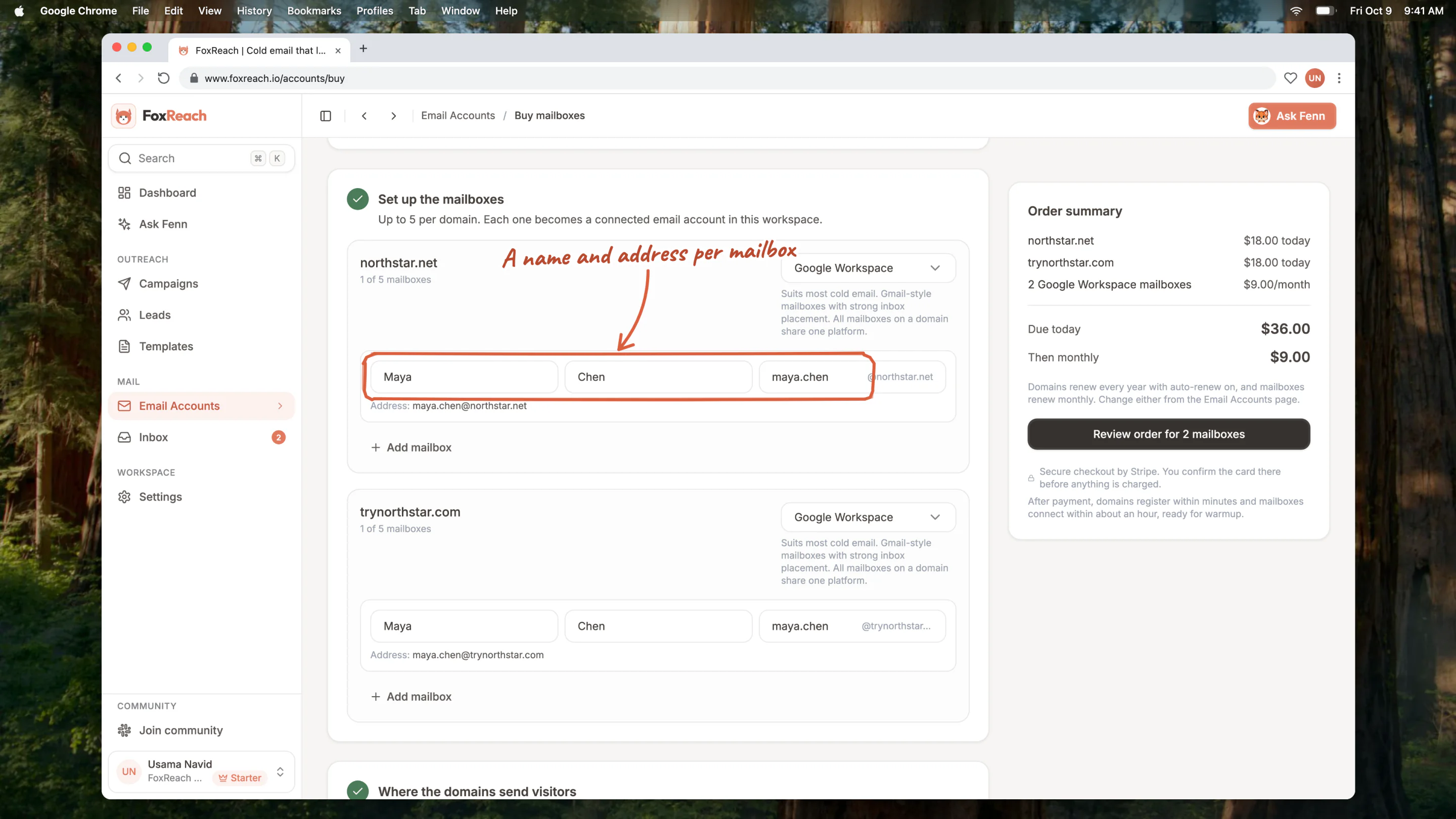This screenshot has width=1456, height=819.
Task: Click browser back arrow
Action: click(119, 78)
